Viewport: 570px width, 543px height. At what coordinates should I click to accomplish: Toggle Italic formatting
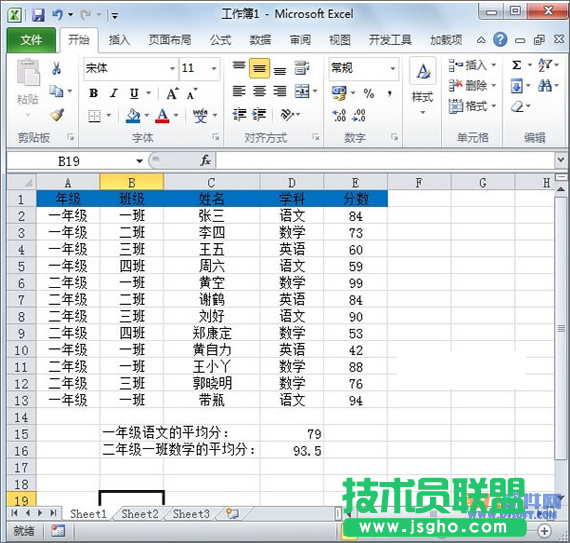[114, 93]
